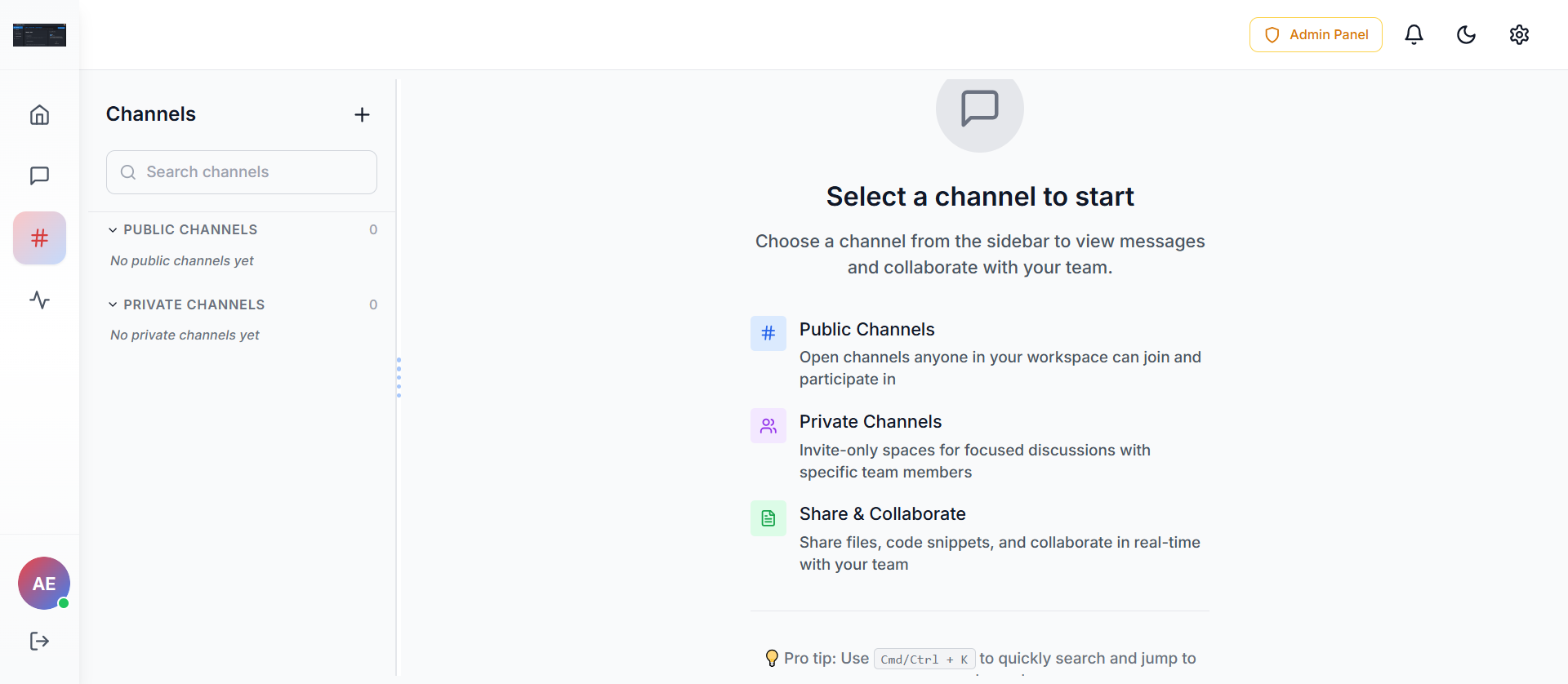Viewport: 1568px width, 684px height.
Task: Open notifications bell
Action: pos(1414,34)
